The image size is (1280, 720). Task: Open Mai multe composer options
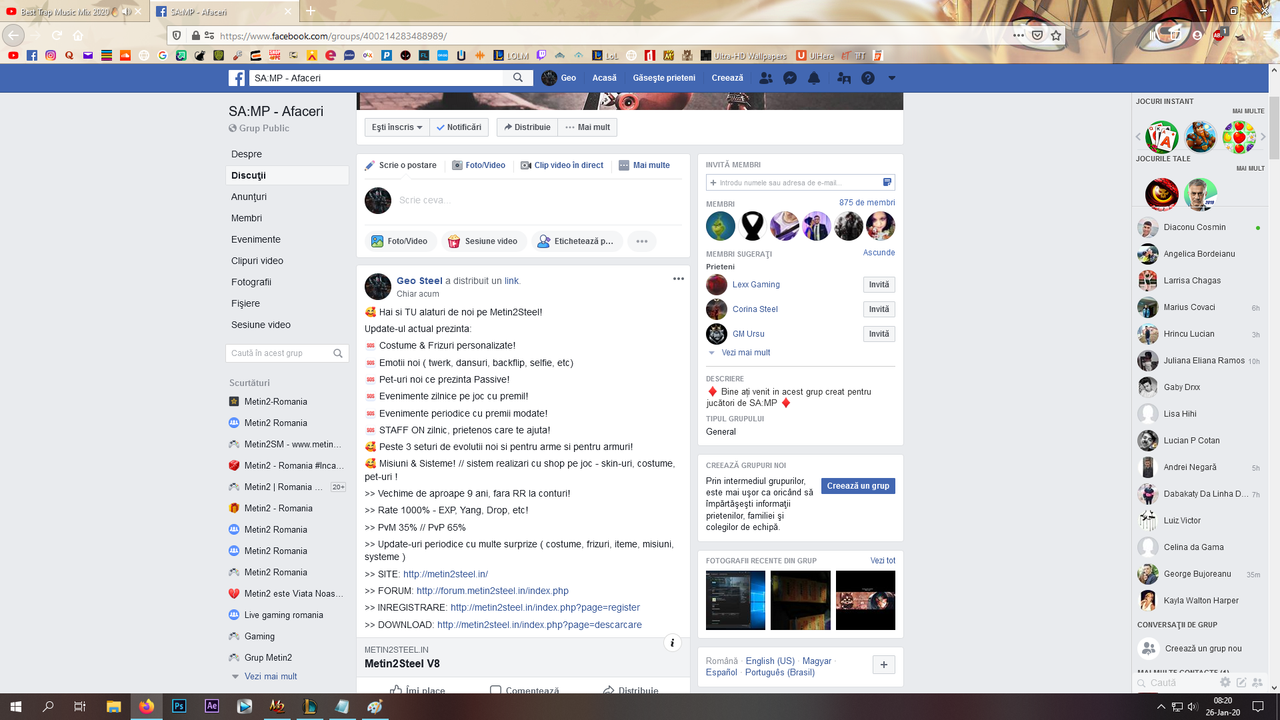pos(644,165)
